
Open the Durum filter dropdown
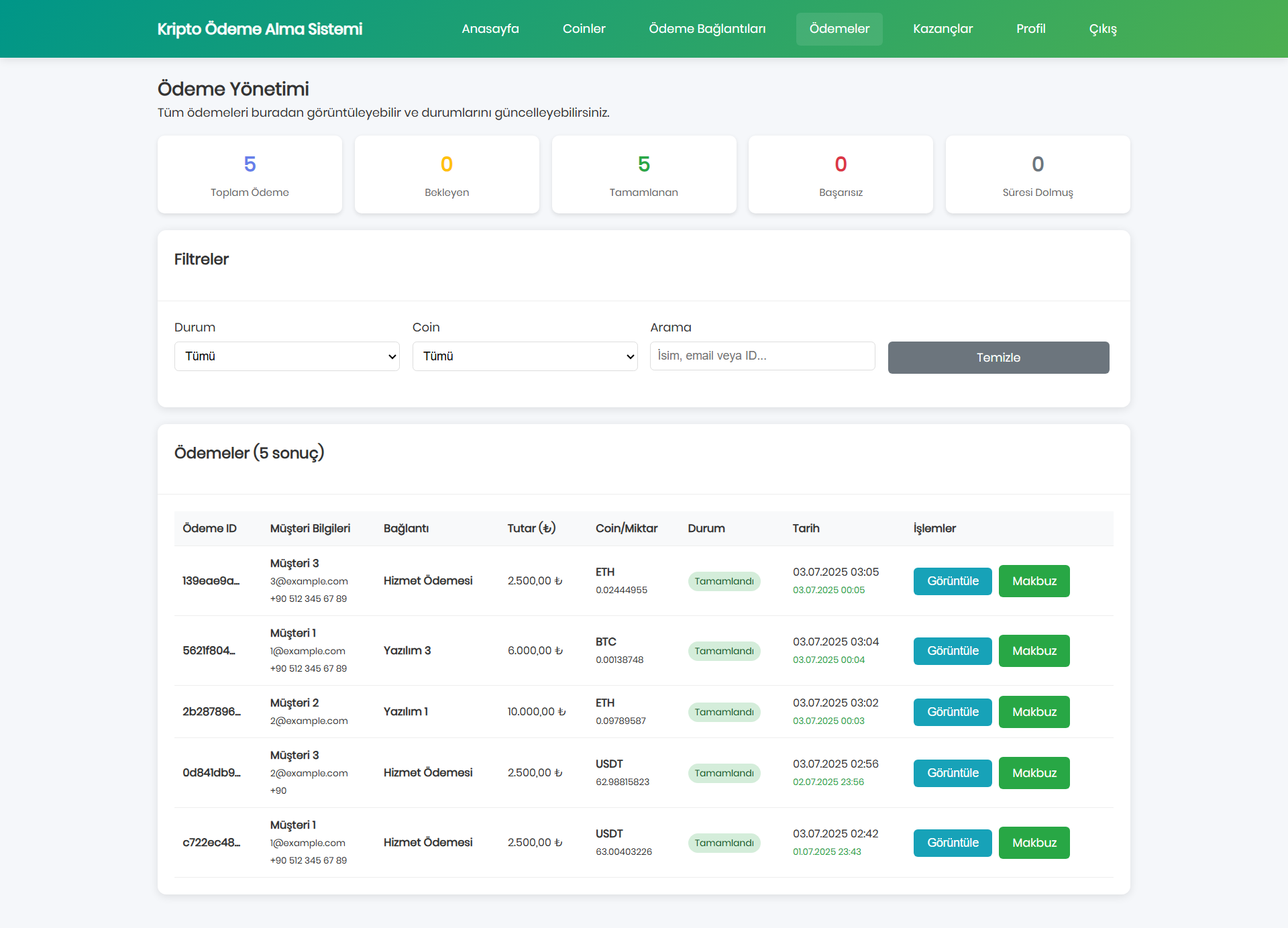[x=287, y=356]
